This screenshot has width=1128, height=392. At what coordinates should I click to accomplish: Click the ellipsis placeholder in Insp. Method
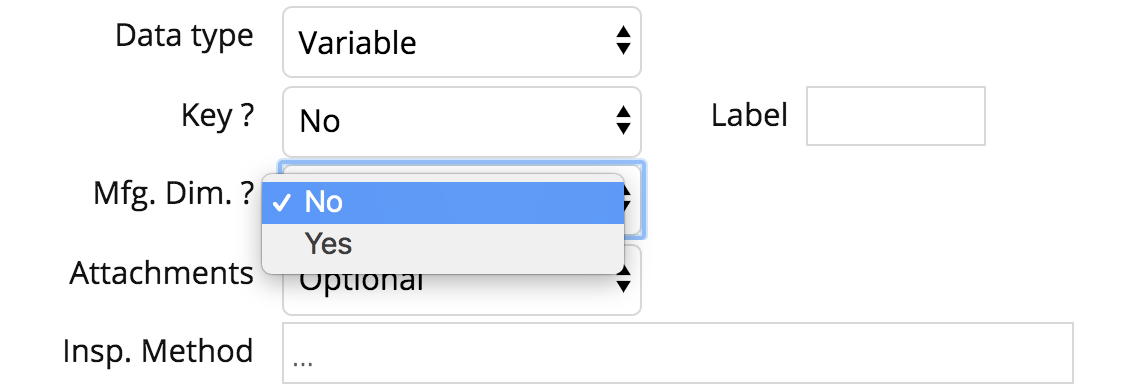click(303, 362)
